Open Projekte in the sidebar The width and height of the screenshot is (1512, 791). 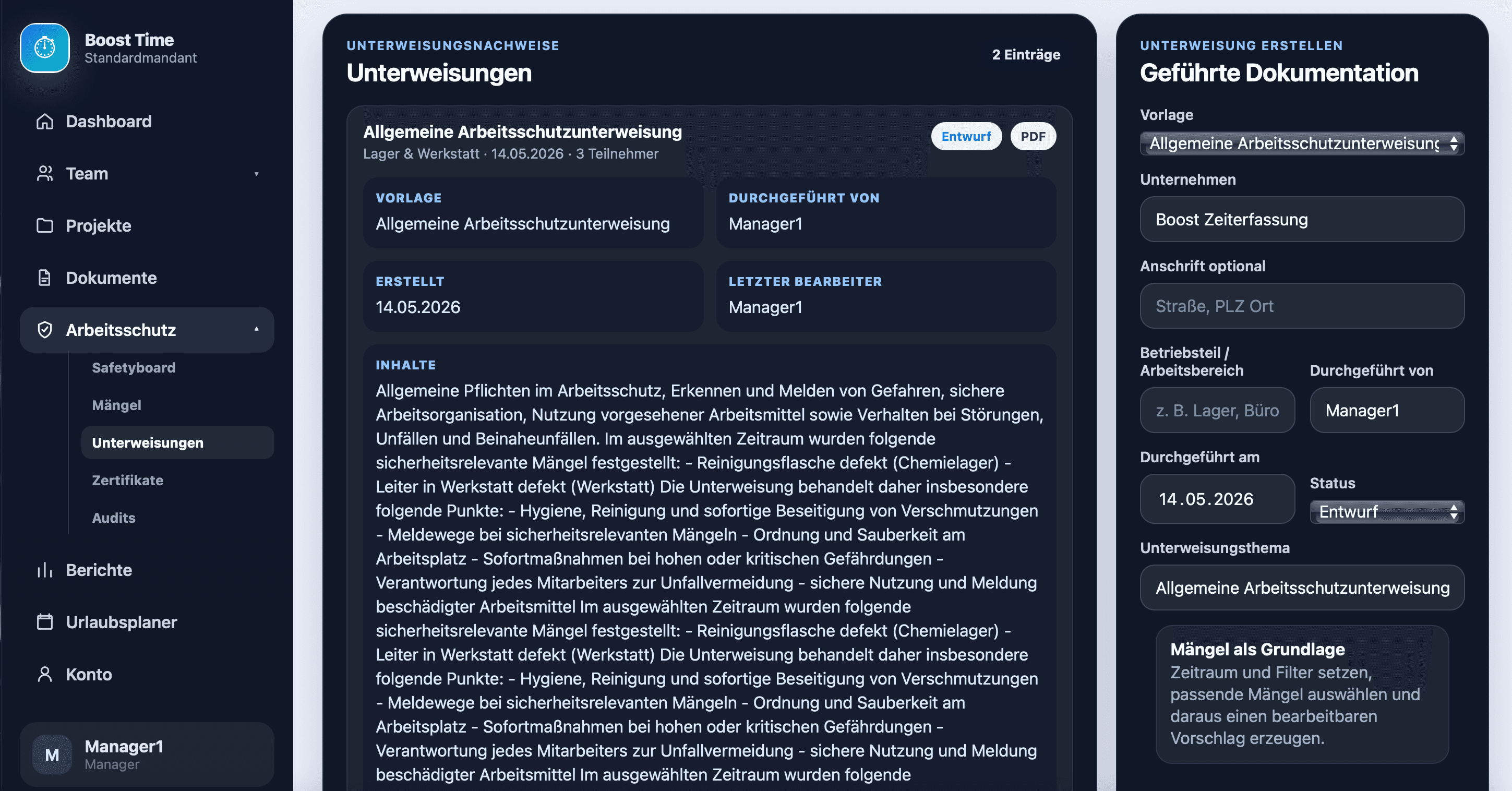point(147,226)
